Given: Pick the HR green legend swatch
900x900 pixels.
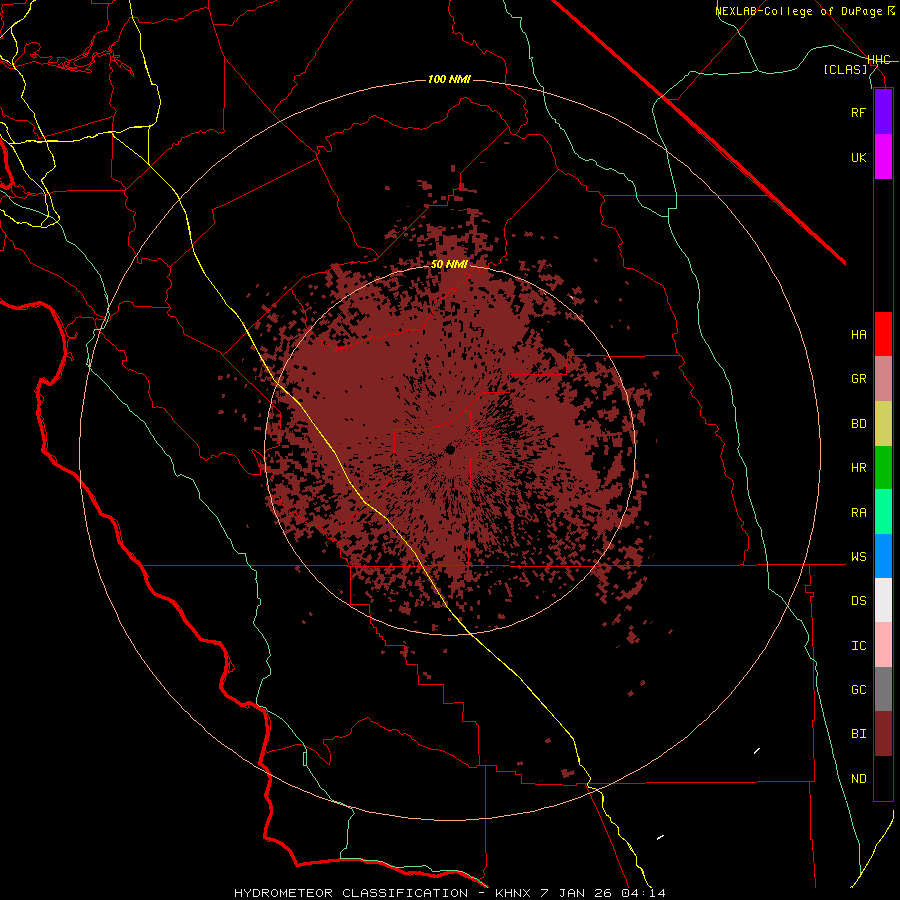Looking at the screenshot, I should [x=883, y=468].
